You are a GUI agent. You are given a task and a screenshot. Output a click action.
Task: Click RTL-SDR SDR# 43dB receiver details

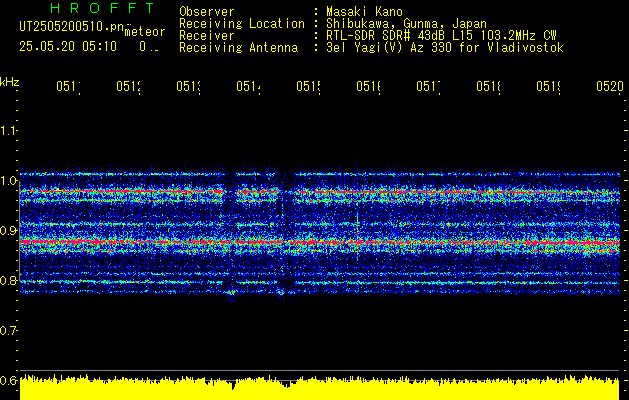(x=441, y=36)
